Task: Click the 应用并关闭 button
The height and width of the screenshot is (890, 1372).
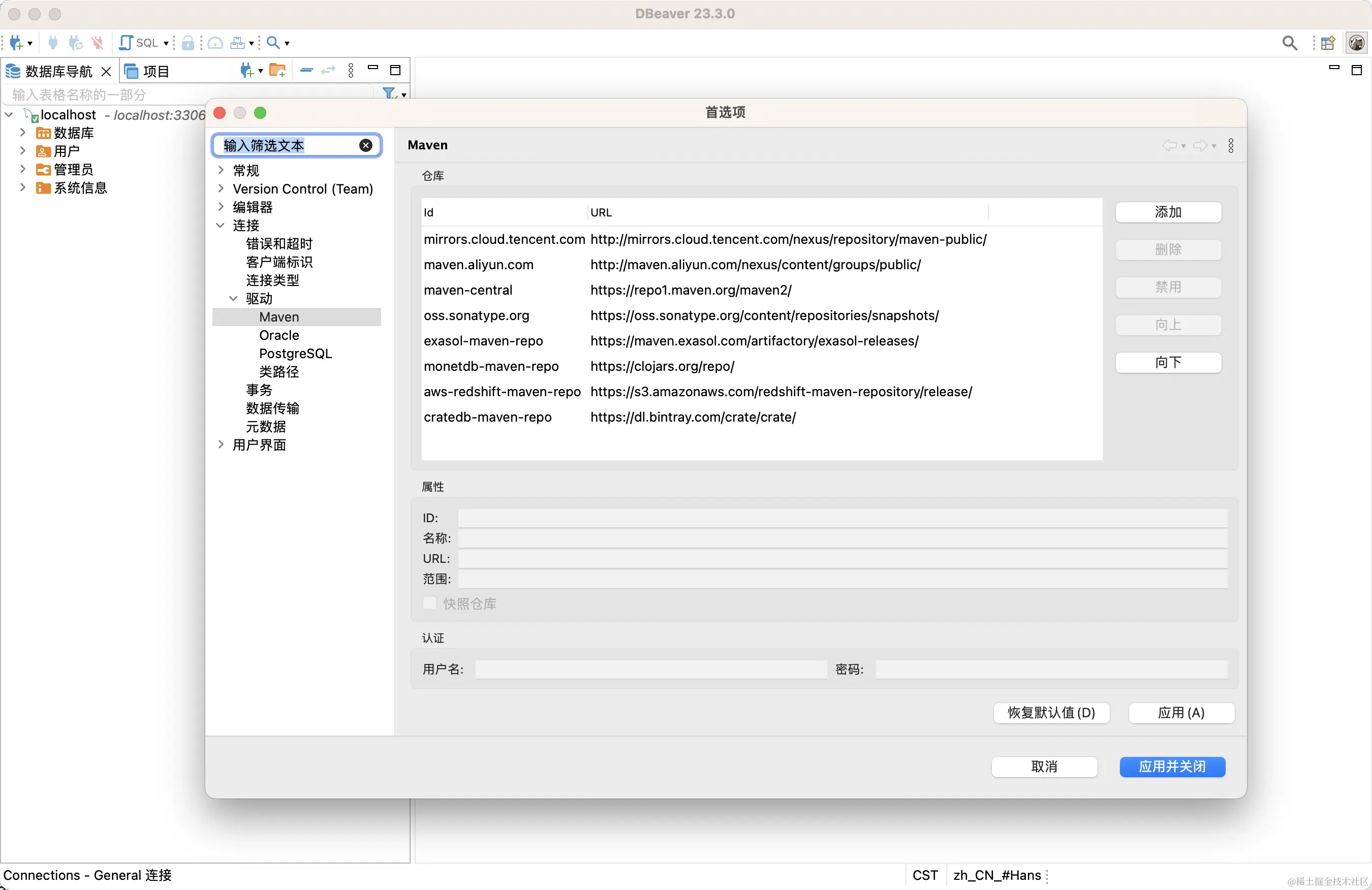Action: (1172, 766)
